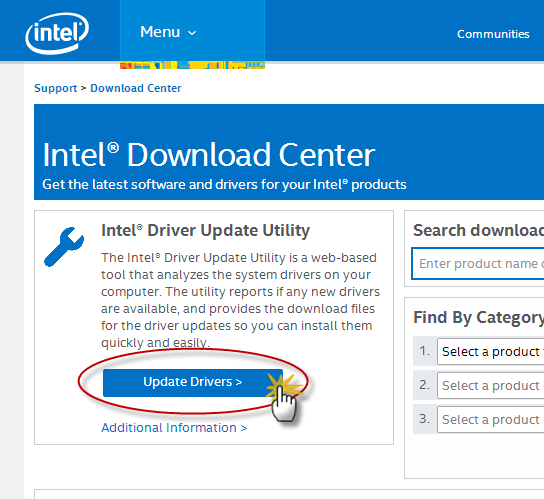
Task: Click the Find By Category heading
Action: [x=478, y=318]
